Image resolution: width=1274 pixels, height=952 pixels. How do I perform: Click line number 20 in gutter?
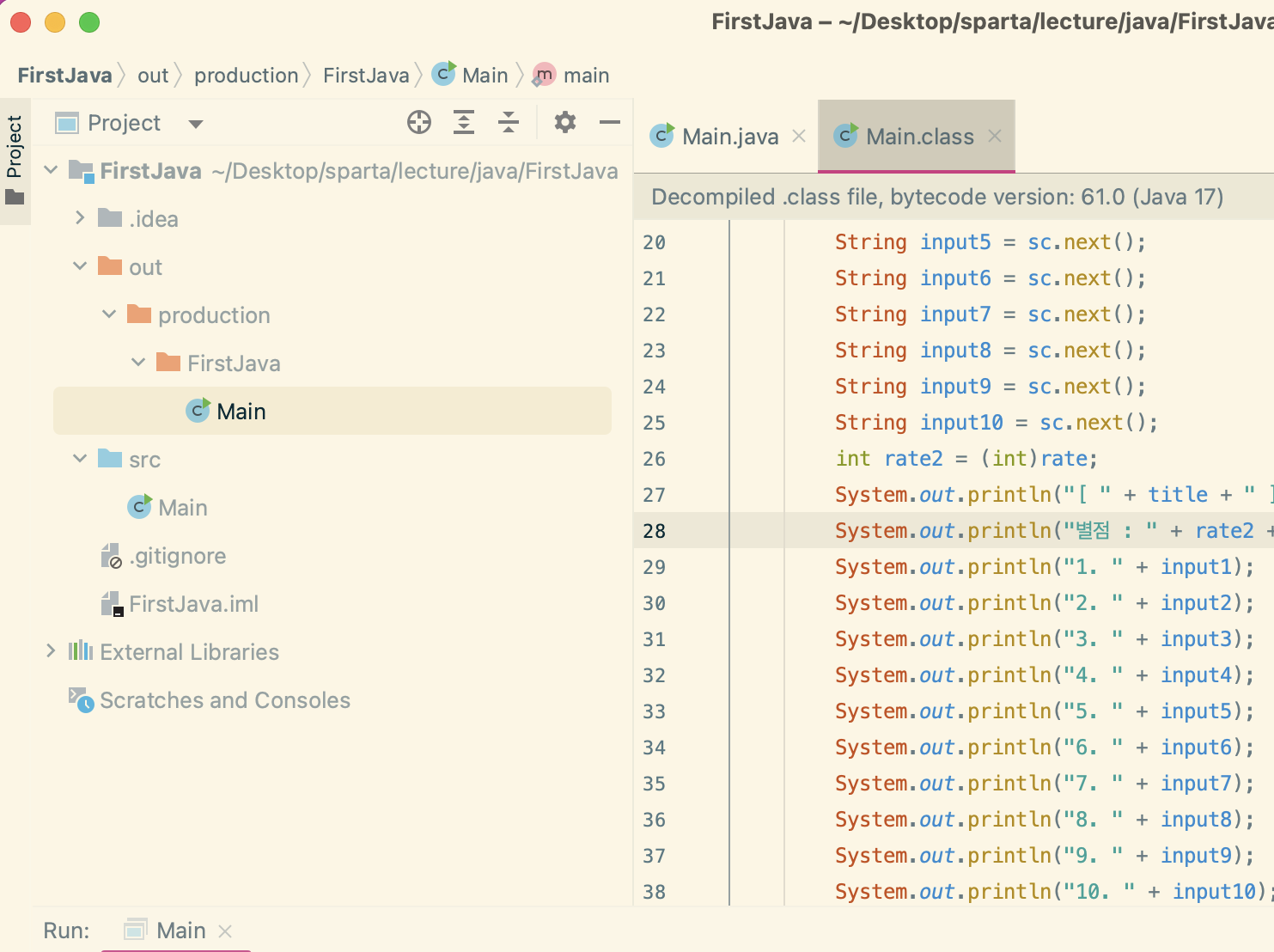click(x=654, y=242)
